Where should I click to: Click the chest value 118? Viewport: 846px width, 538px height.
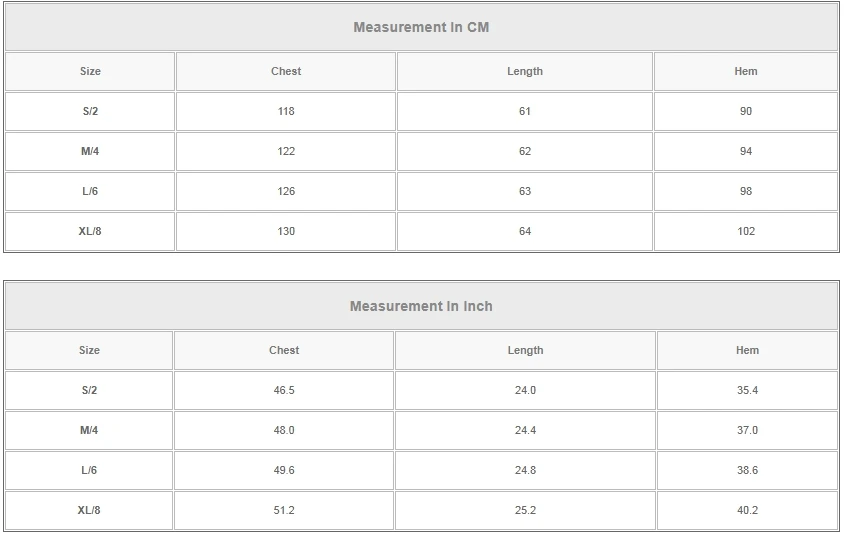[x=286, y=111]
